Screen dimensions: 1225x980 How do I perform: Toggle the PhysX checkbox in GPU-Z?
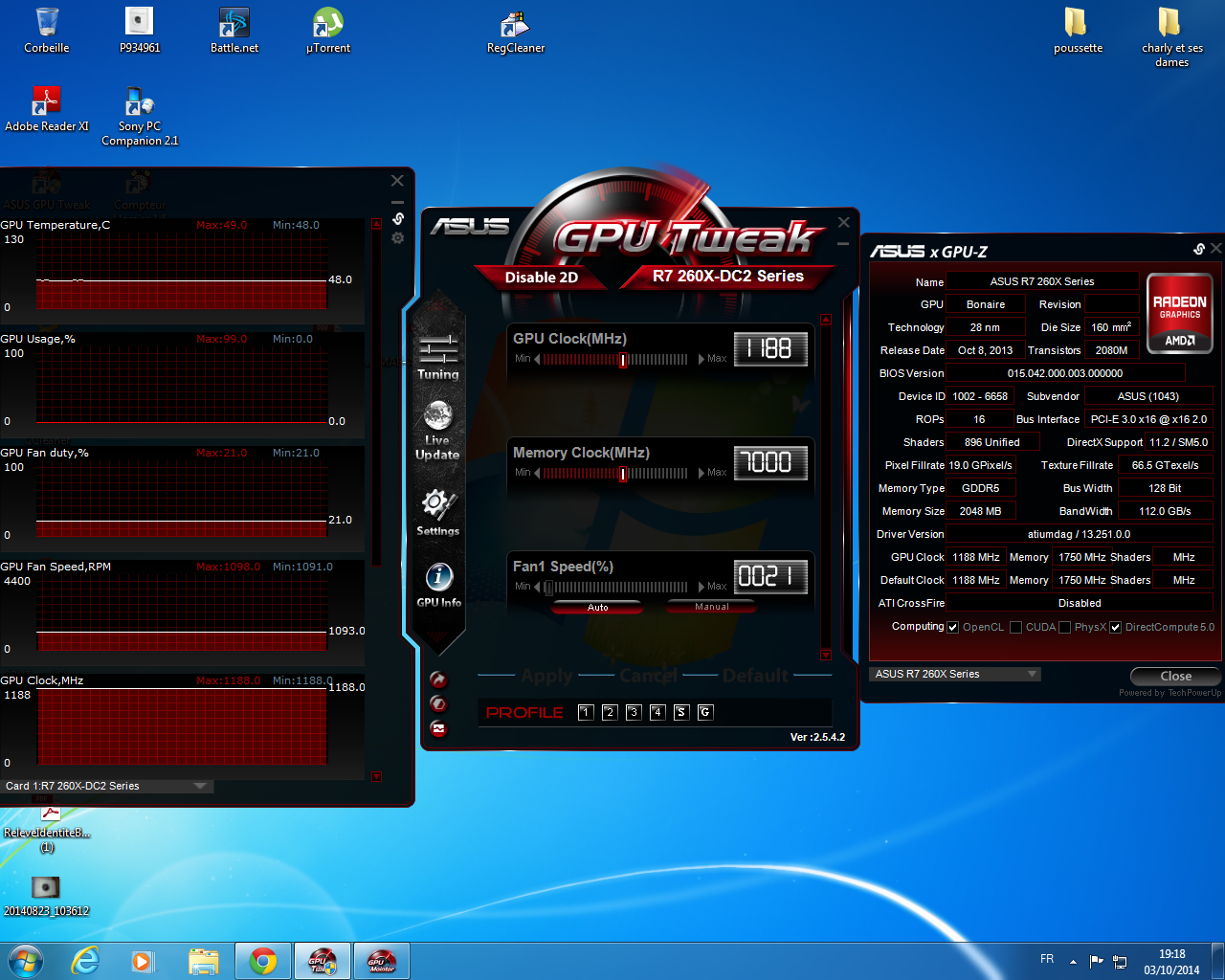(x=1064, y=628)
